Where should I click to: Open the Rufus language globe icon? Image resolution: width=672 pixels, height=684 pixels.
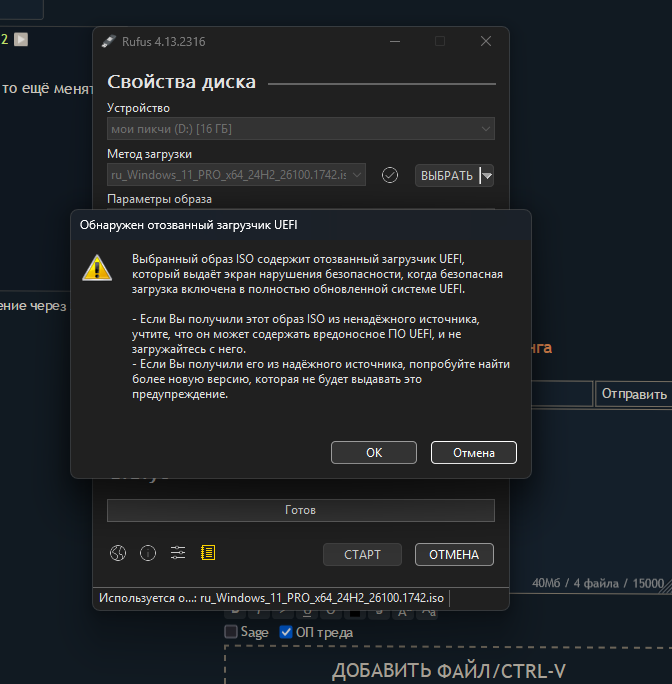(118, 553)
